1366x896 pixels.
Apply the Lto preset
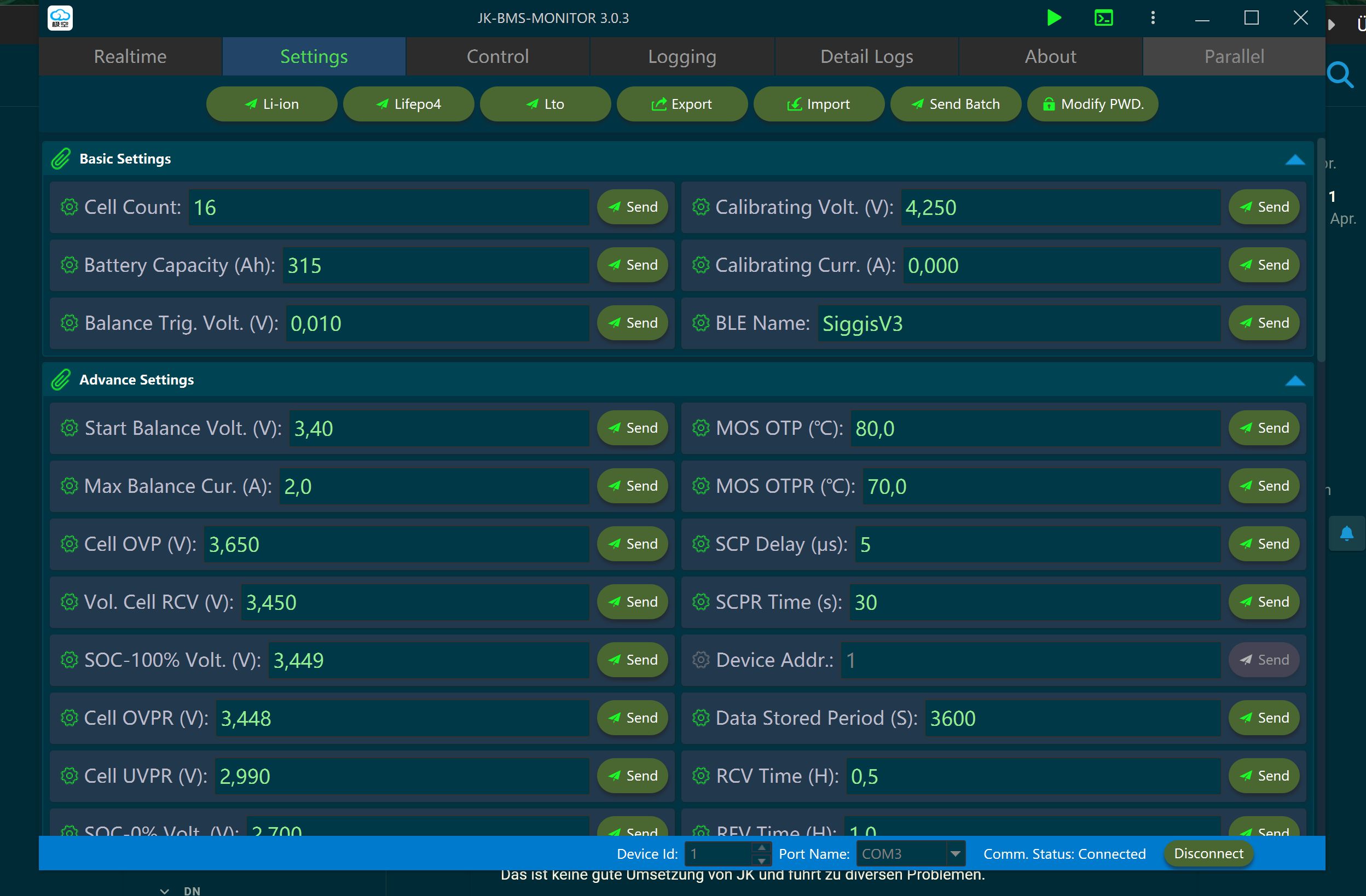[545, 104]
